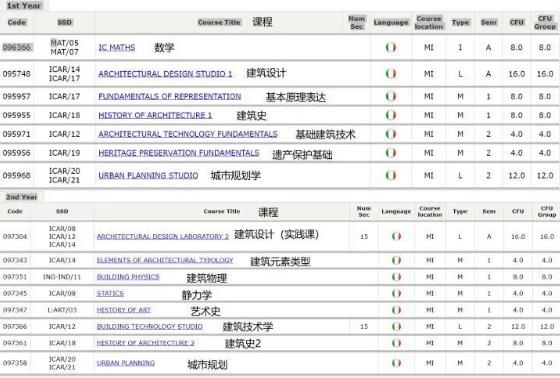
Task: Click course code 095748
Action: (17, 74)
